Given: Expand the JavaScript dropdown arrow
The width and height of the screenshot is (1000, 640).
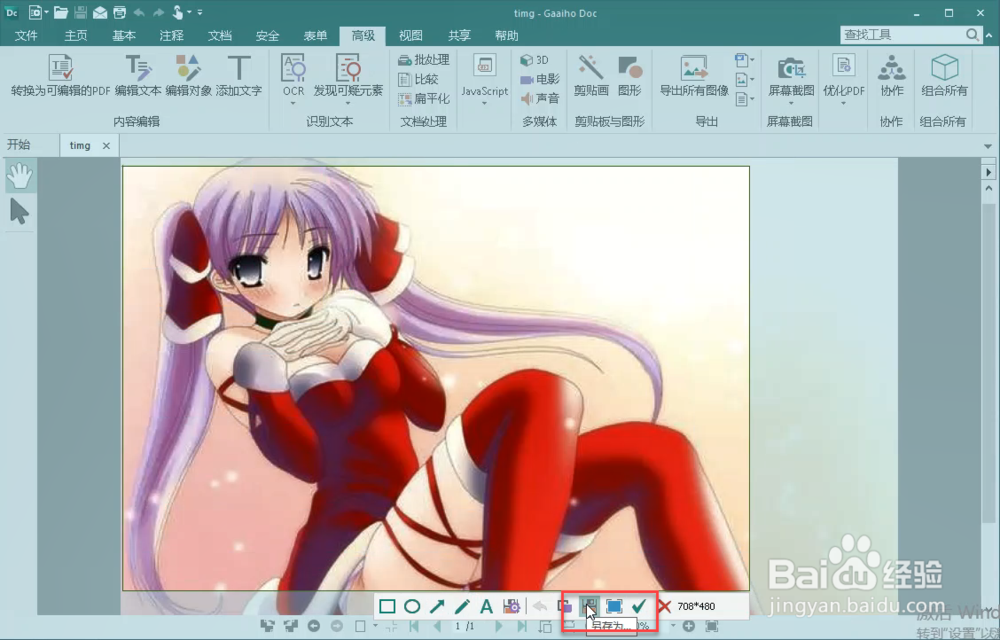Looking at the screenshot, I should 485,103.
